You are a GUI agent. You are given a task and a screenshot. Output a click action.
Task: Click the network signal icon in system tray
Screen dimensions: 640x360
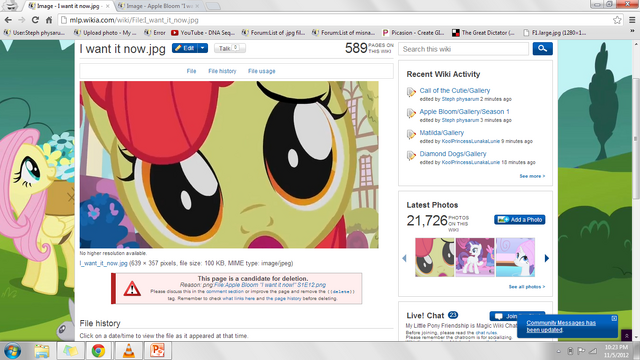(x=593, y=351)
